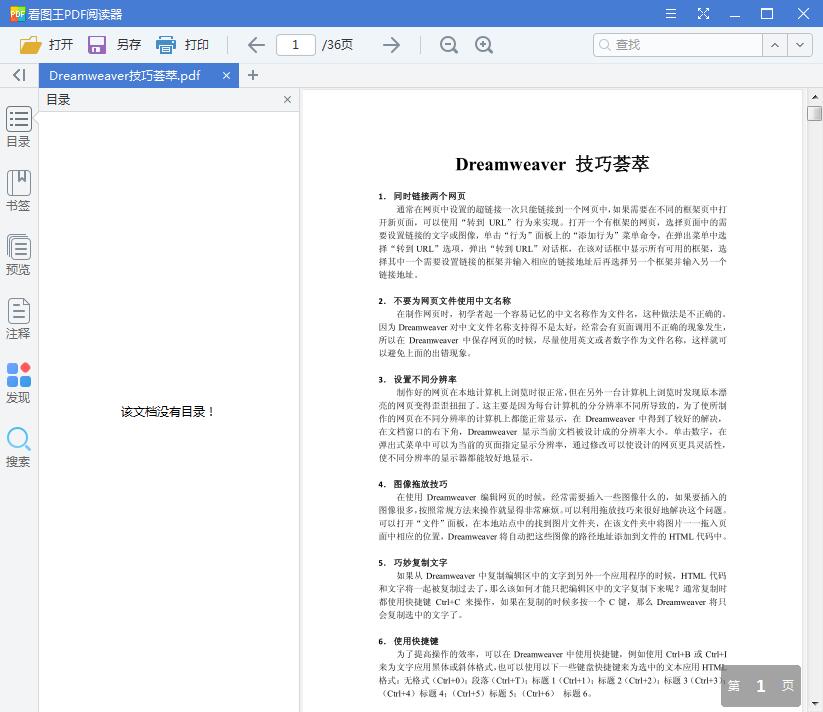Viewport: 823px width, 712px height.
Task: Switch to the Dreamweaver技巧荟萃.pdf tab
Action: [125, 75]
